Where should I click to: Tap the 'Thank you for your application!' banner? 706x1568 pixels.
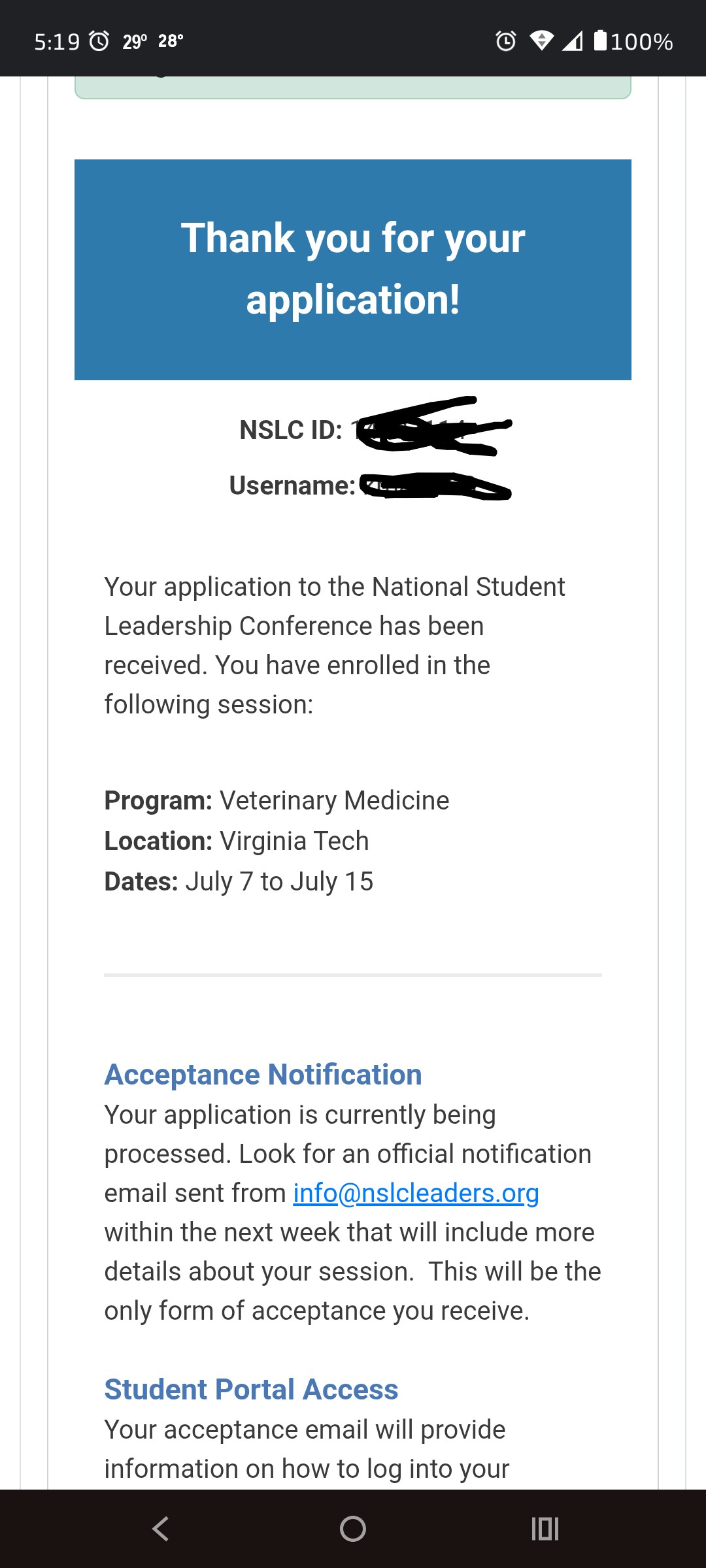353,269
